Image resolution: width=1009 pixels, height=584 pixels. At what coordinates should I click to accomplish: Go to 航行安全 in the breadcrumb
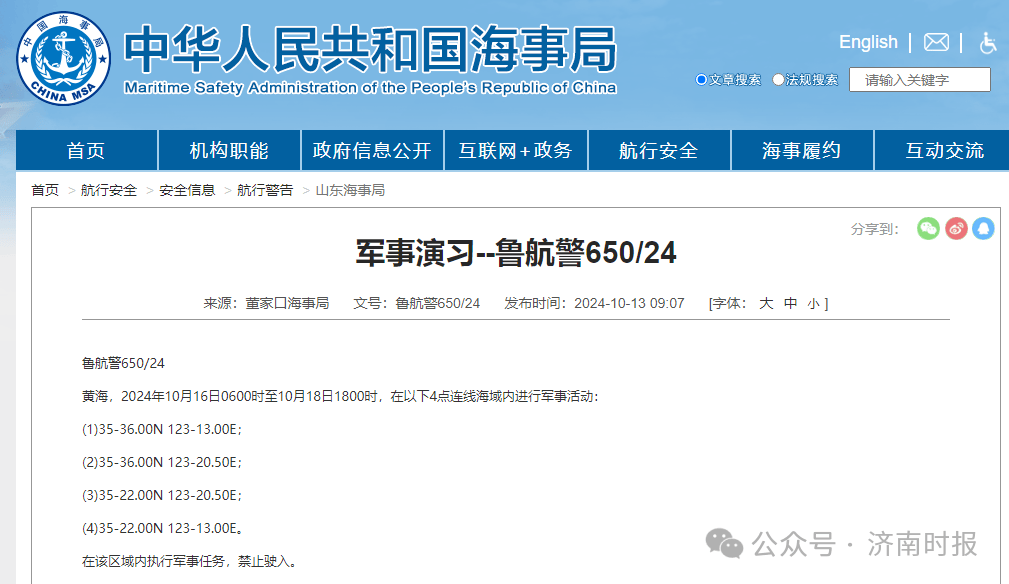point(109,190)
